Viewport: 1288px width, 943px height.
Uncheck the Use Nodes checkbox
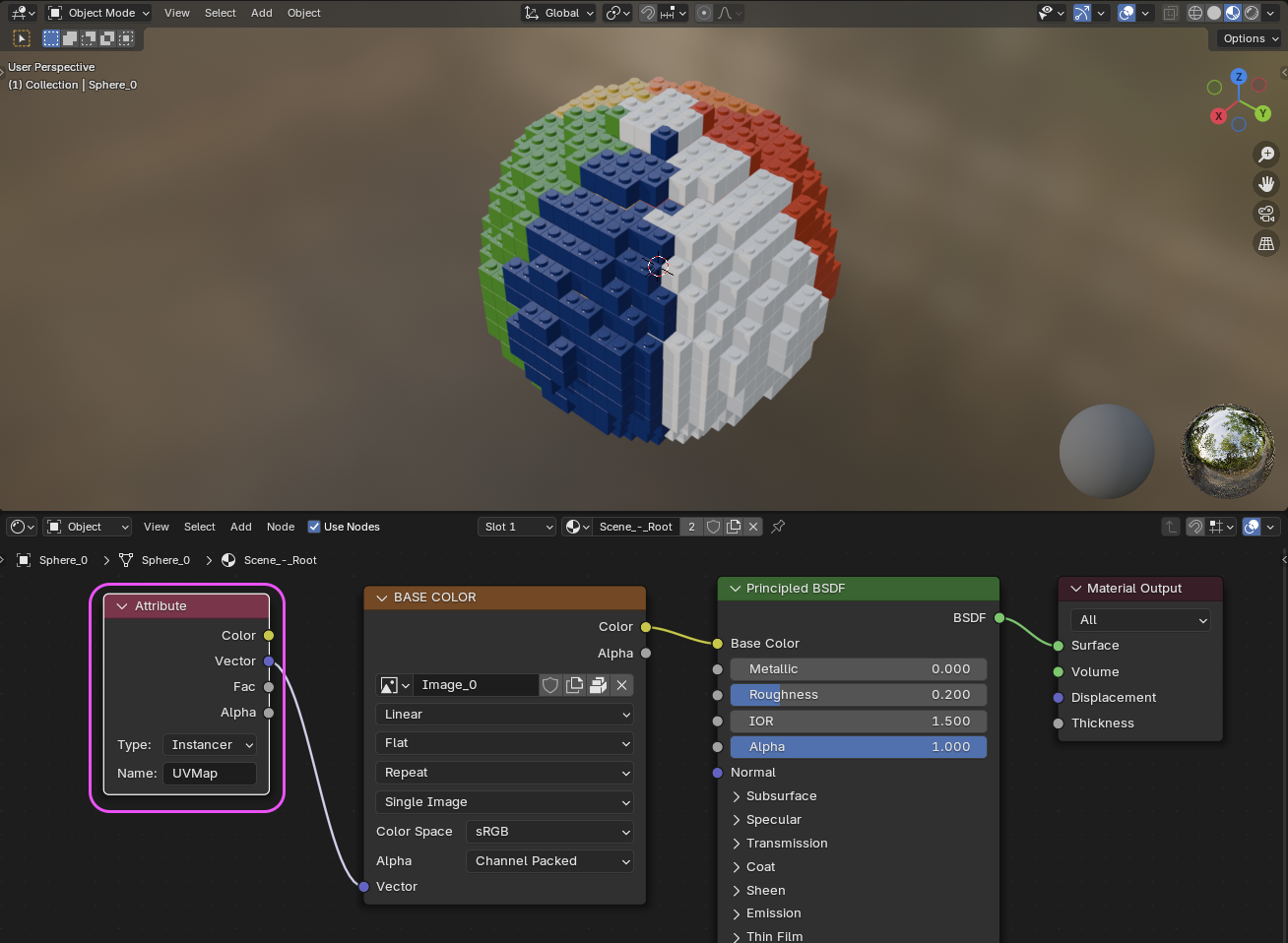pos(314,527)
